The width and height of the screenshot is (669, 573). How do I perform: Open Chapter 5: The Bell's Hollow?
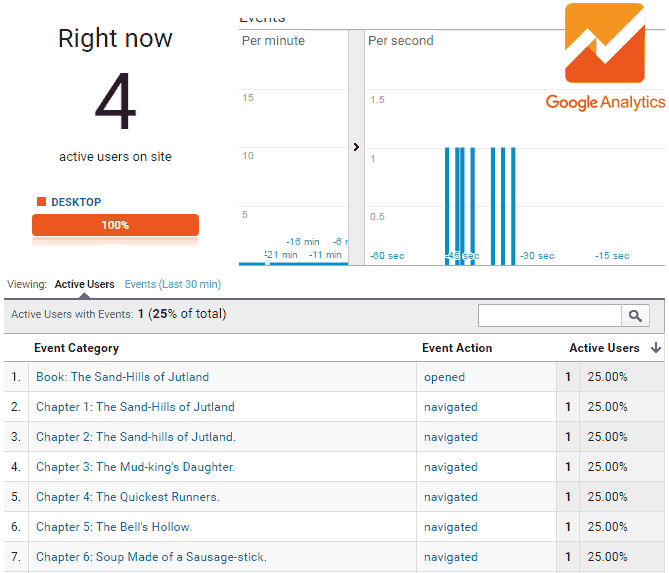click(113, 527)
